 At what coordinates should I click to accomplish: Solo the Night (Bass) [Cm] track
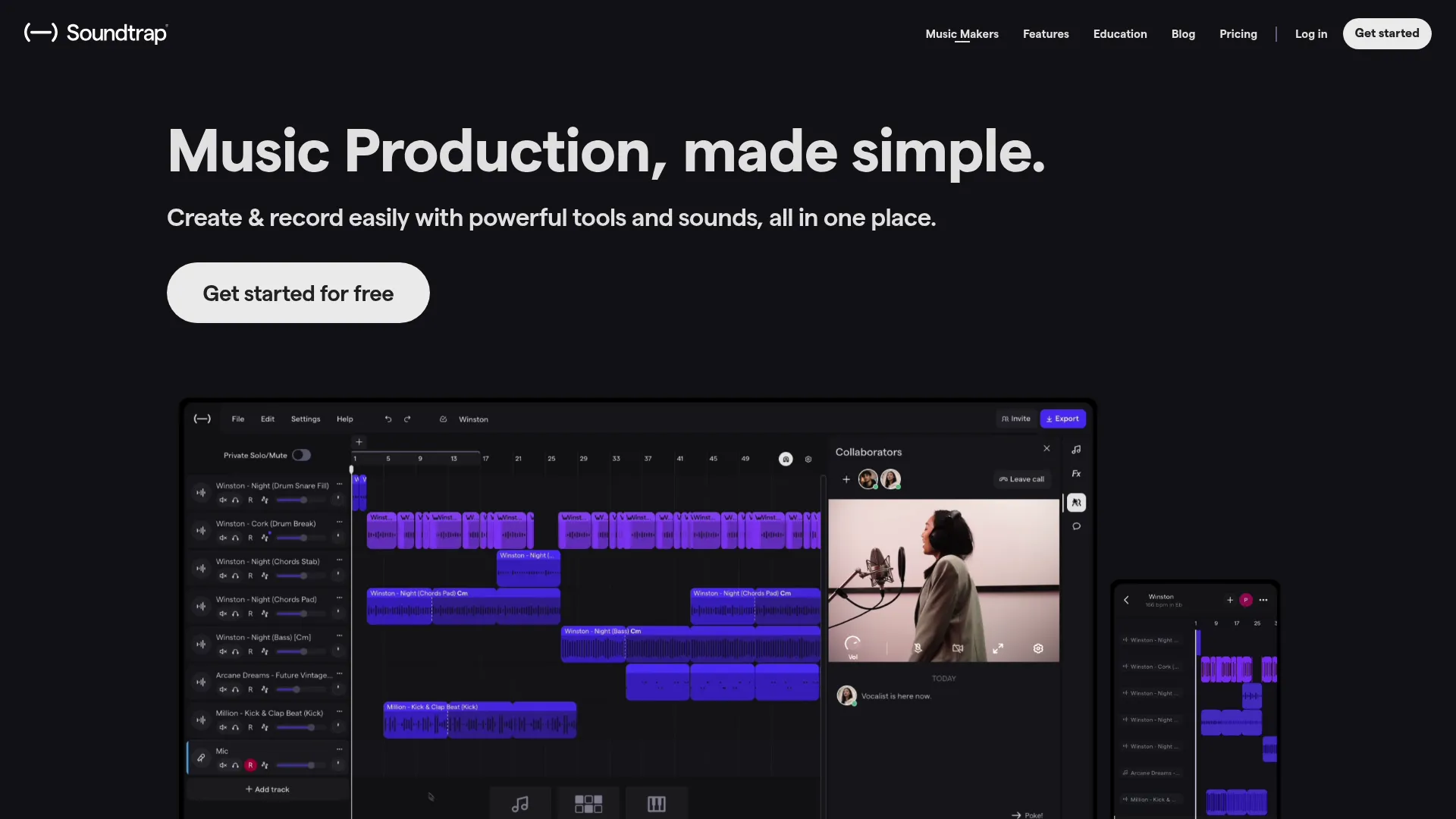[236, 651]
